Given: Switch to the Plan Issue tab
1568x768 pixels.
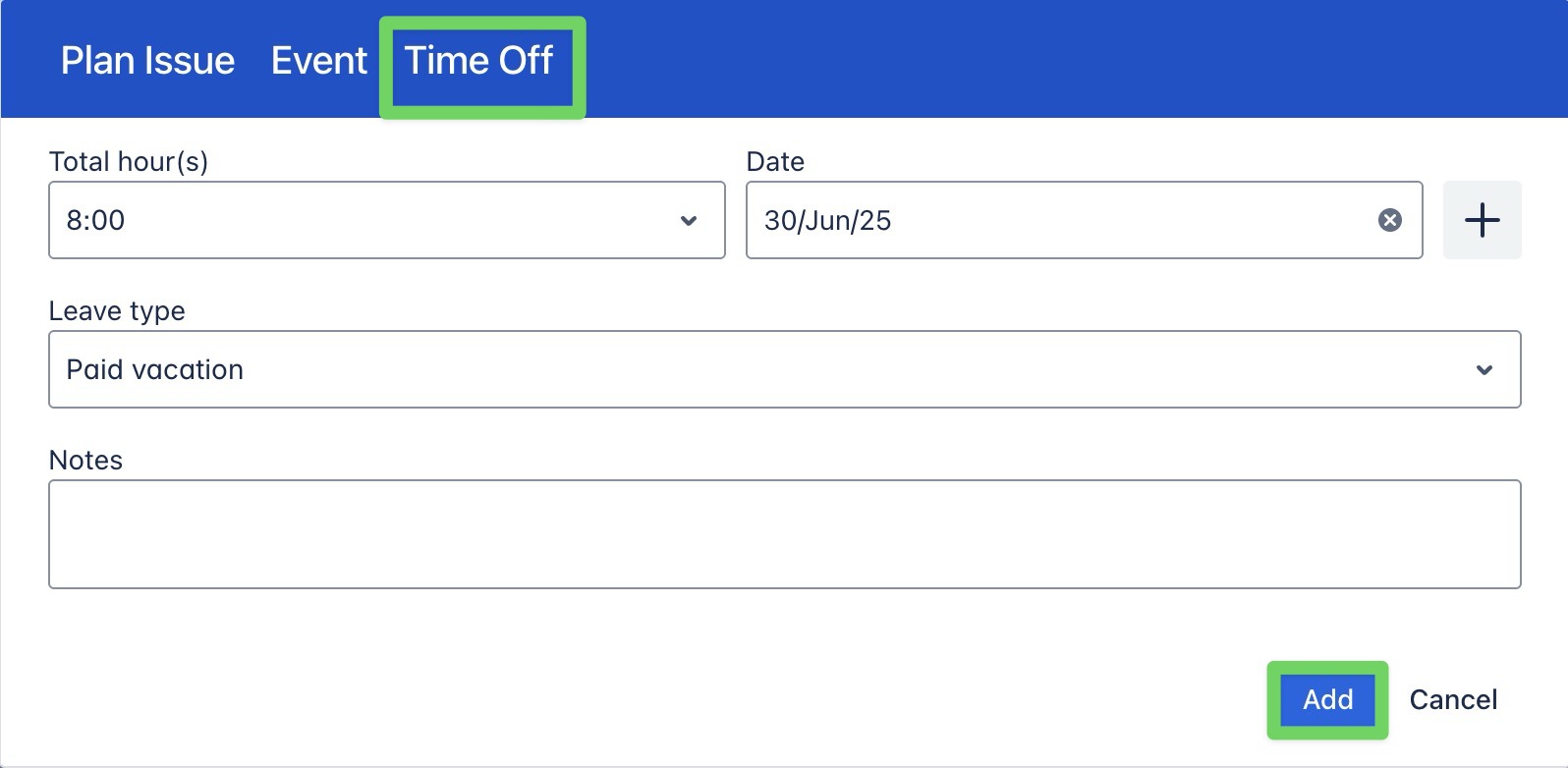Looking at the screenshot, I should [147, 61].
